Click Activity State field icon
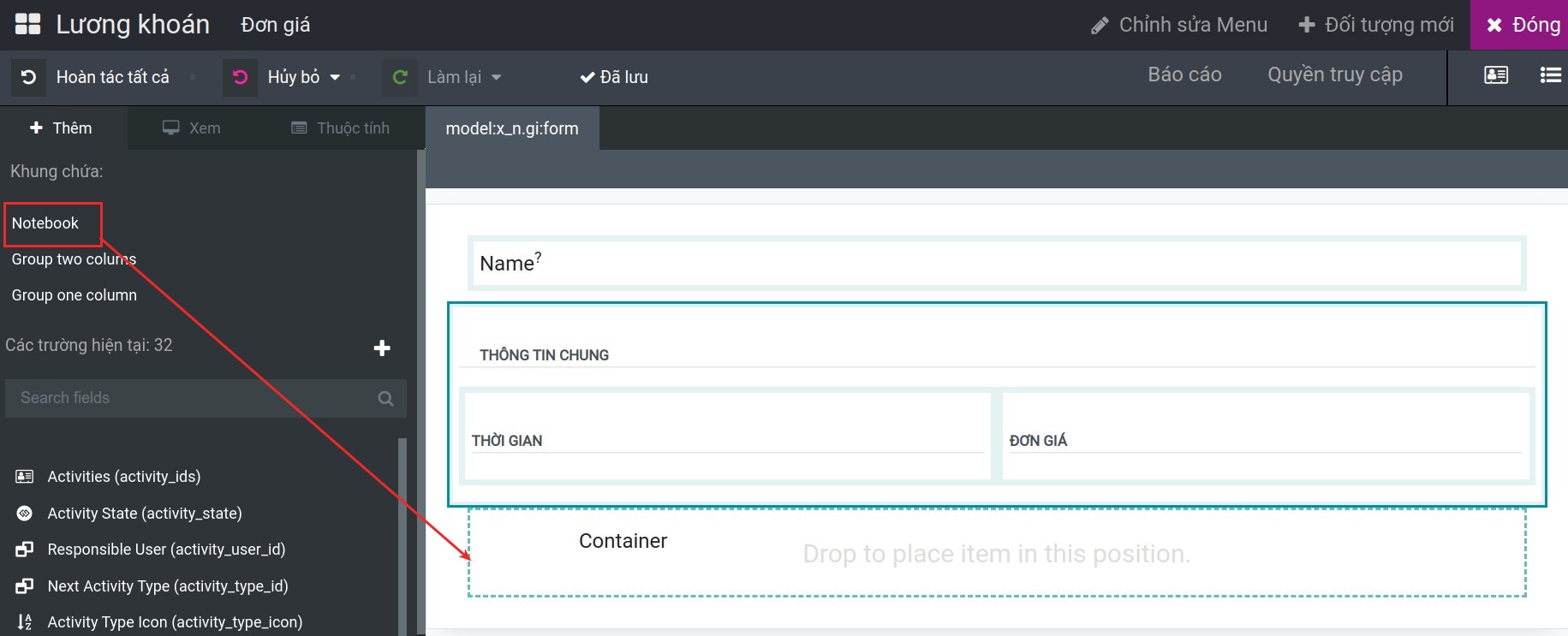This screenshot has width=1568, height=636. pyautogui.click(x=25, y=513)
